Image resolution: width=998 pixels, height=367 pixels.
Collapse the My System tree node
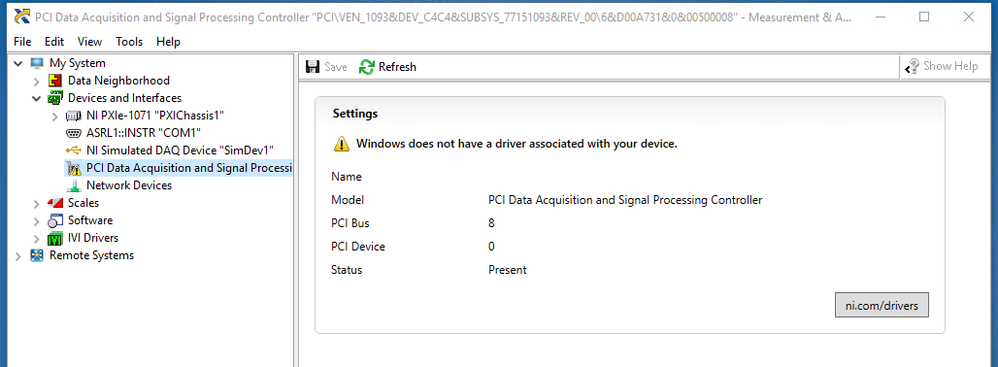18,64
